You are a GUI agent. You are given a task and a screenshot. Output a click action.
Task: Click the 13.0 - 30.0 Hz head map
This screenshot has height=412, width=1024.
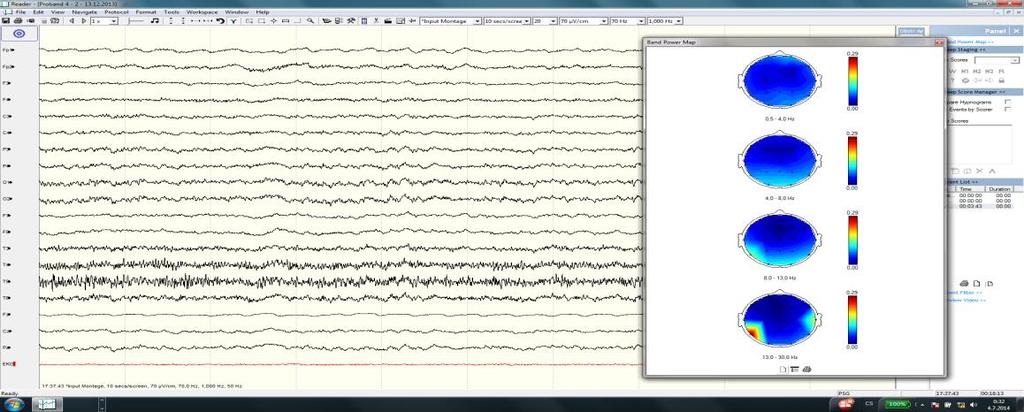[779, 320]
